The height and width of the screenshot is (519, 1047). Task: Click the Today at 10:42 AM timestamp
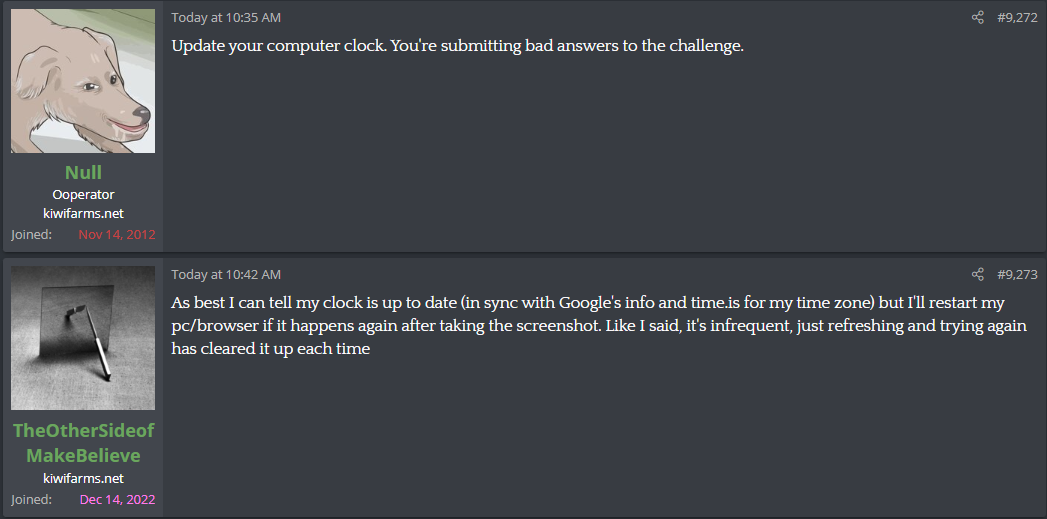[226, 275]
